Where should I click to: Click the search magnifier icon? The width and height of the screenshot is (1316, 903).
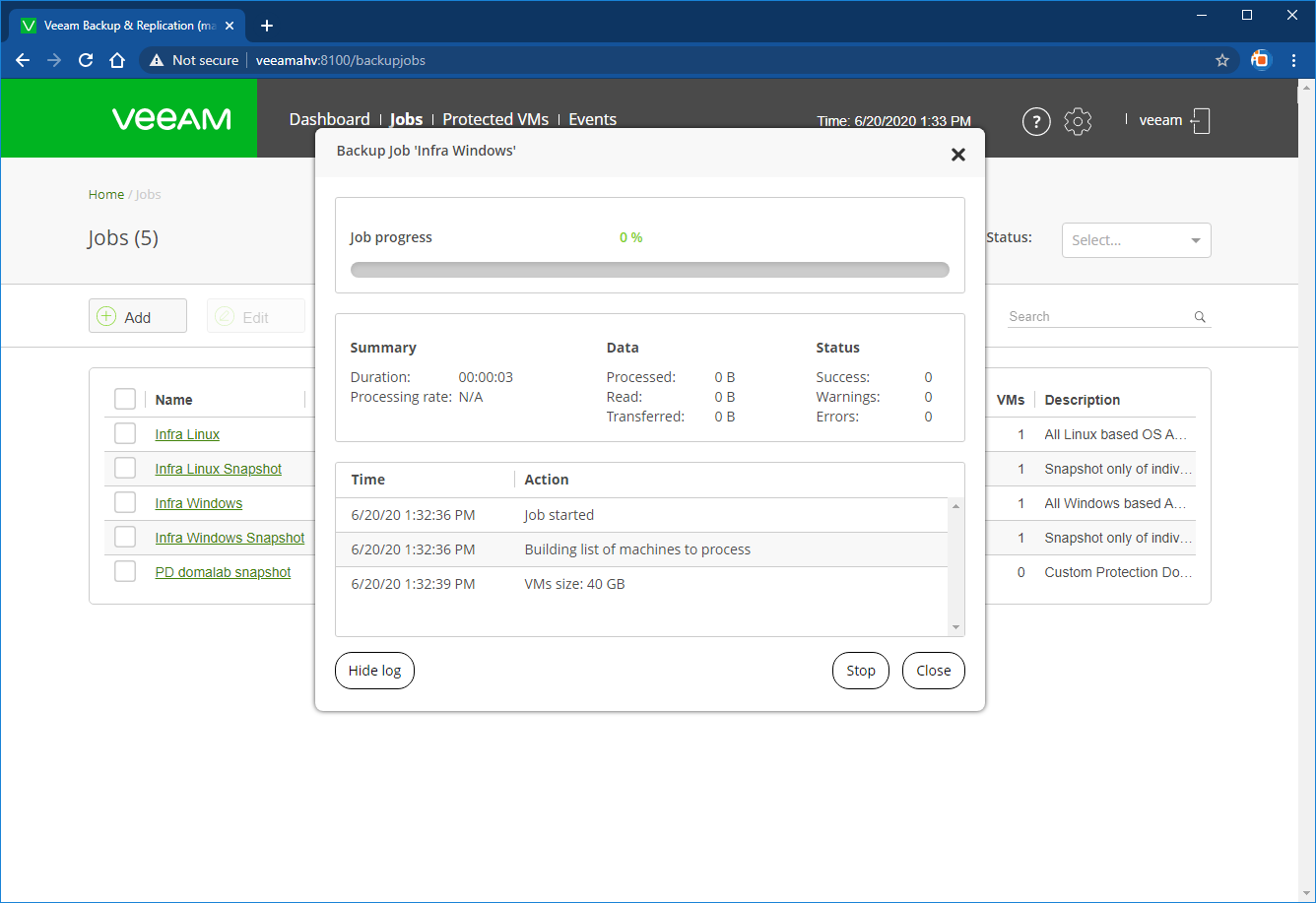click(x=1199, y=316)
